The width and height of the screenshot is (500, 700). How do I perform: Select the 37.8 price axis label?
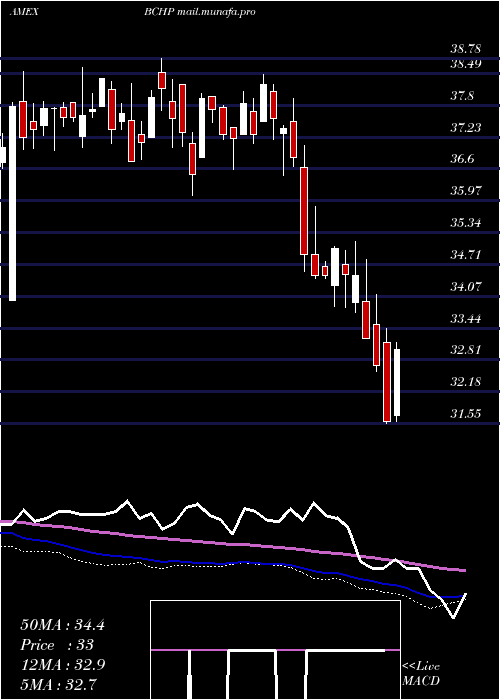point(463,96)
